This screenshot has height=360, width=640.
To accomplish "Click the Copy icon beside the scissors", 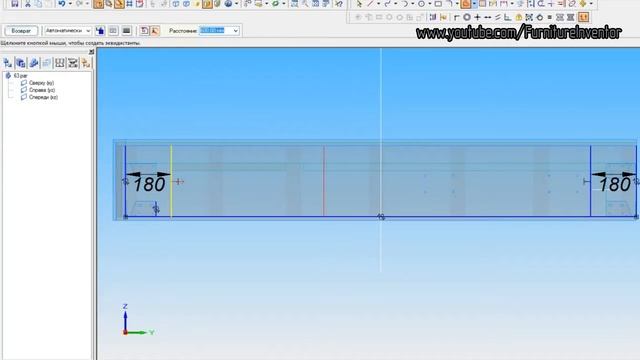I will (x=38, y=4).
